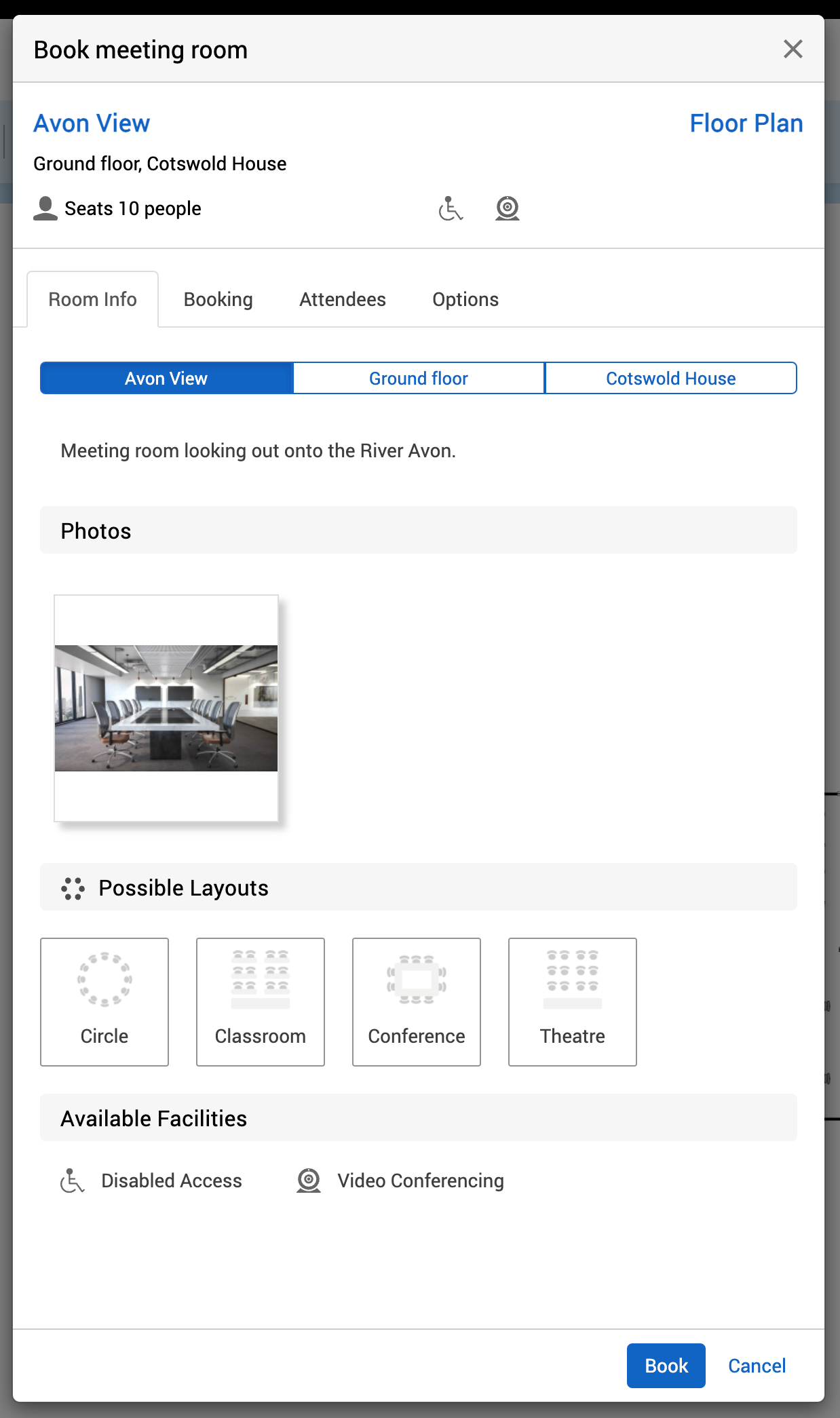Open the Booking tab
Viewport: 840px width, 1418px height.
[218, 299]
